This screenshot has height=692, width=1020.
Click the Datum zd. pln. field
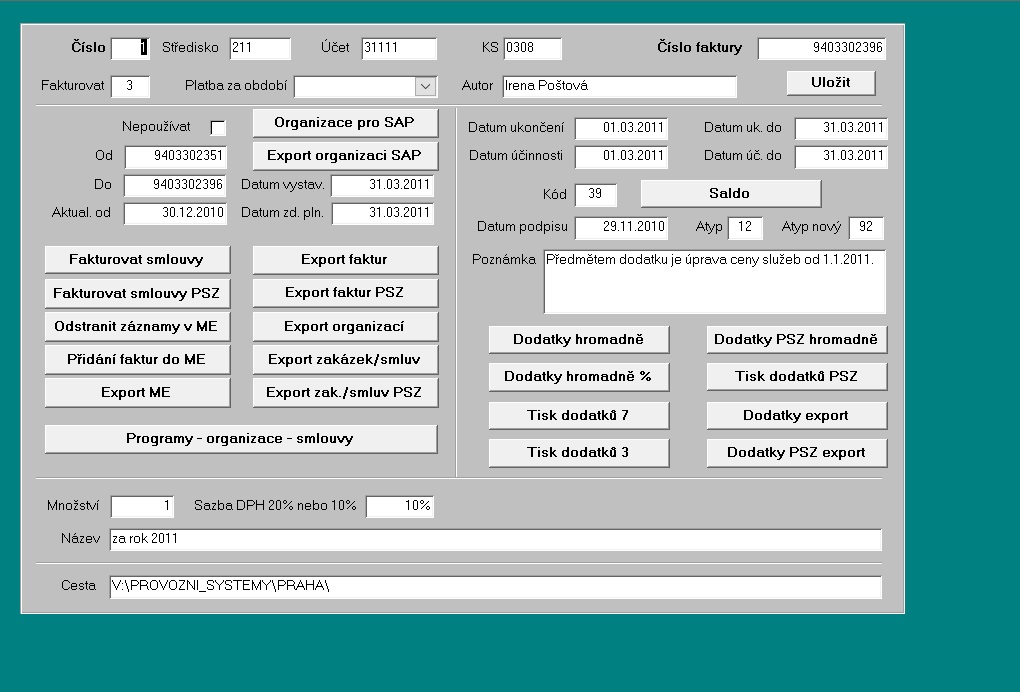point(382,213)
